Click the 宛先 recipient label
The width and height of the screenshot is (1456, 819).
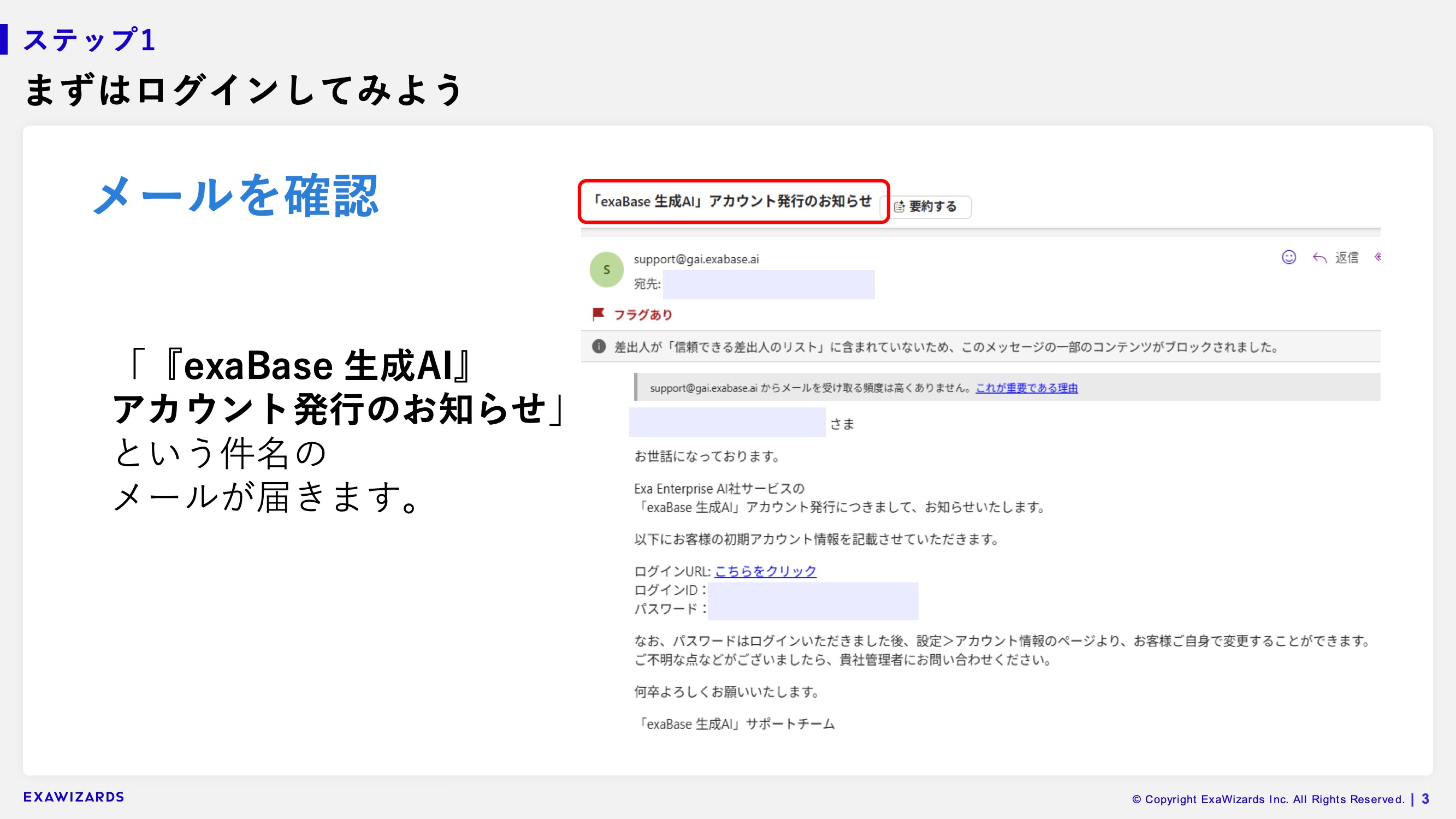coord(647,284)
